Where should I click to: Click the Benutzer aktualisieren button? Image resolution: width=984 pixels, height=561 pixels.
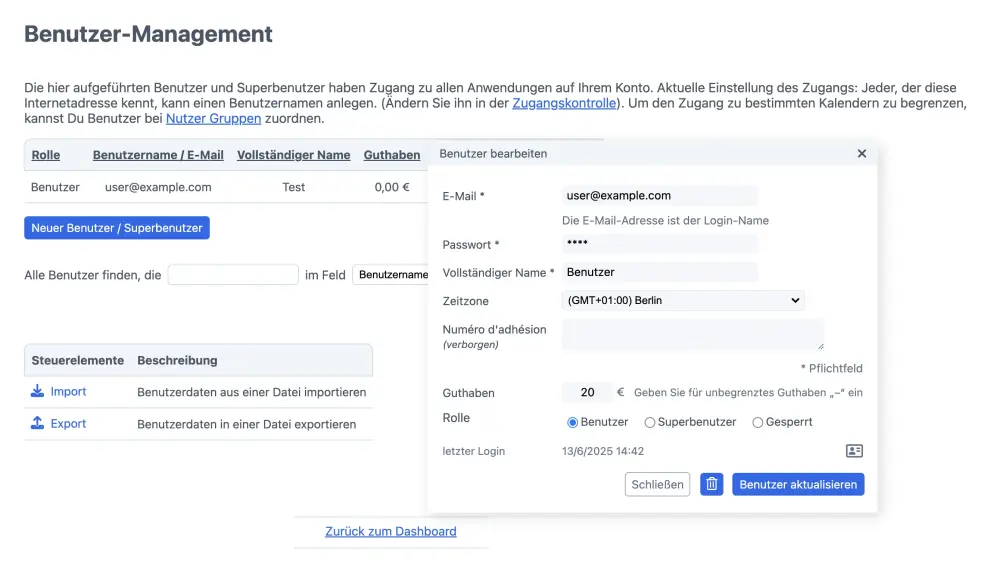[x=798, y=484]
